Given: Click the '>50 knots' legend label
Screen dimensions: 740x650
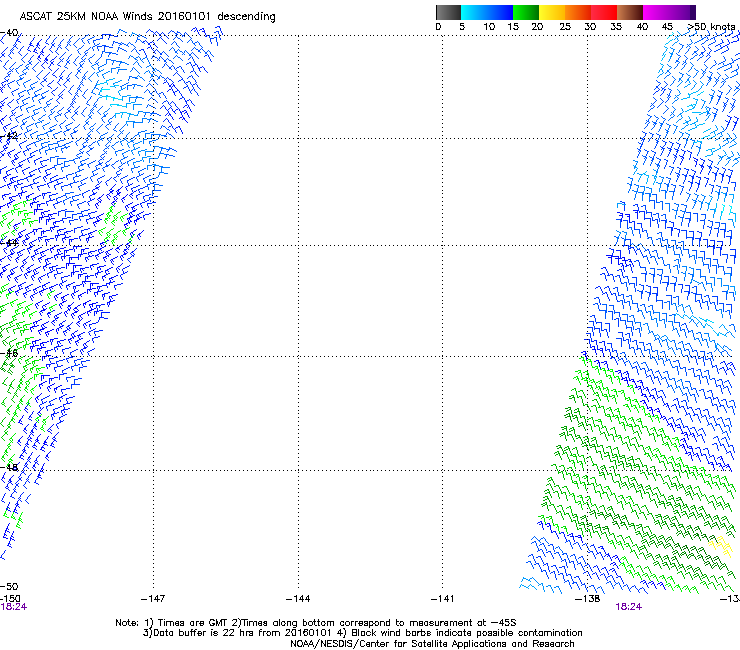Looking at the screenshot, I should coord(711,26).
